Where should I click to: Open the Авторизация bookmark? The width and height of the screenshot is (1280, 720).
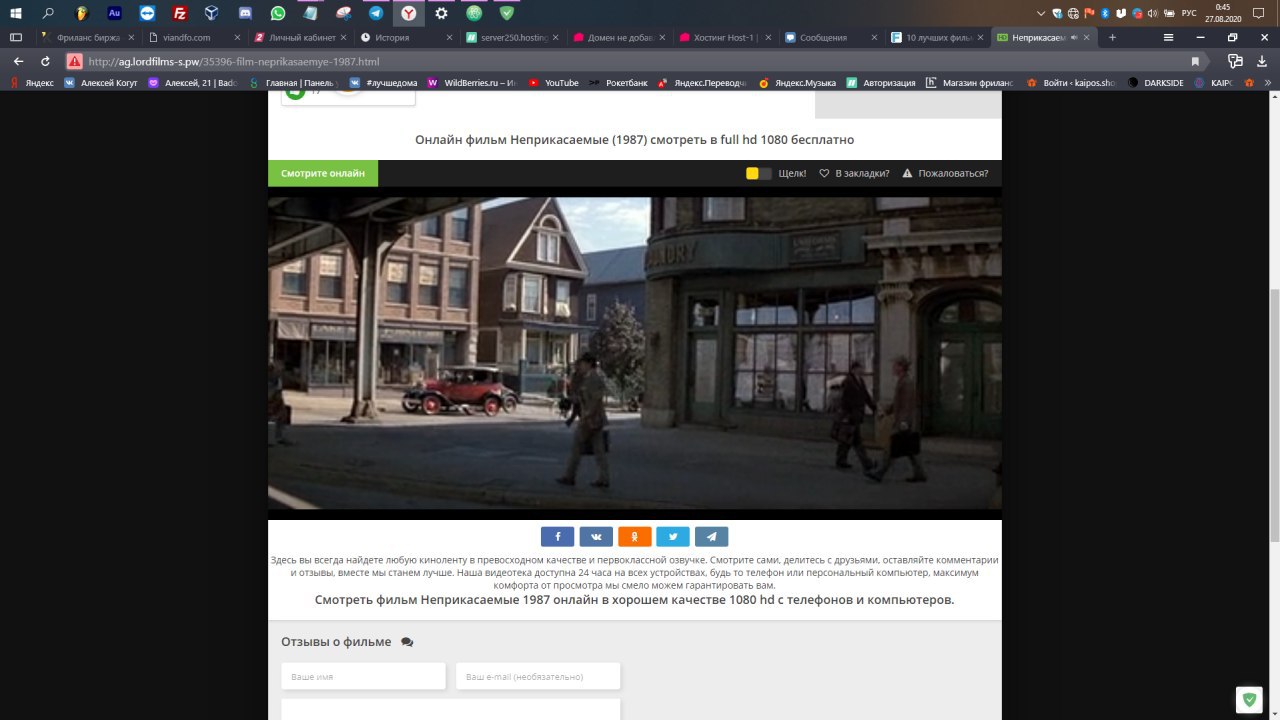tap(880, 83)
